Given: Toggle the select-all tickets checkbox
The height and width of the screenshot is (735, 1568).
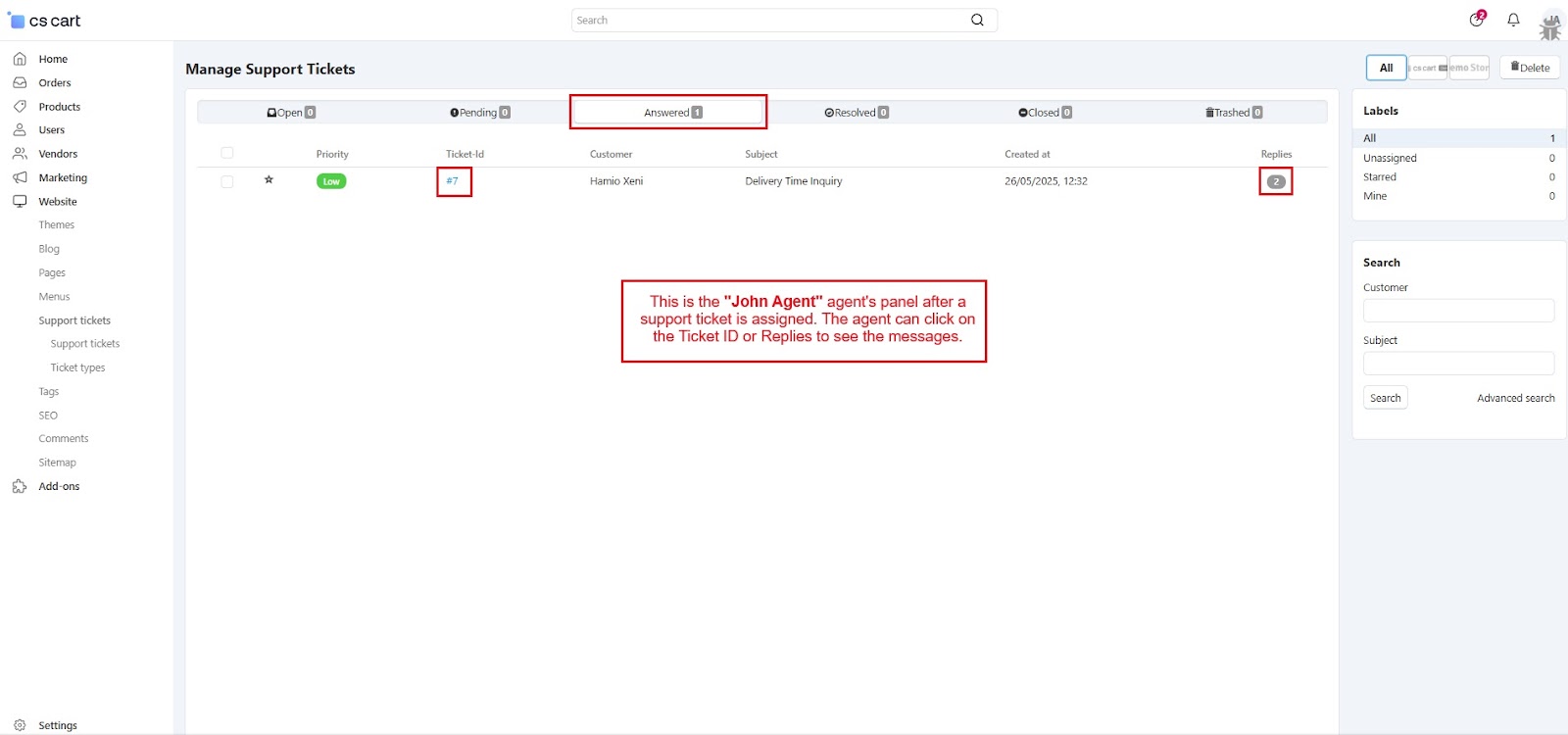Looking at the screenshot, I should point(227,153).
